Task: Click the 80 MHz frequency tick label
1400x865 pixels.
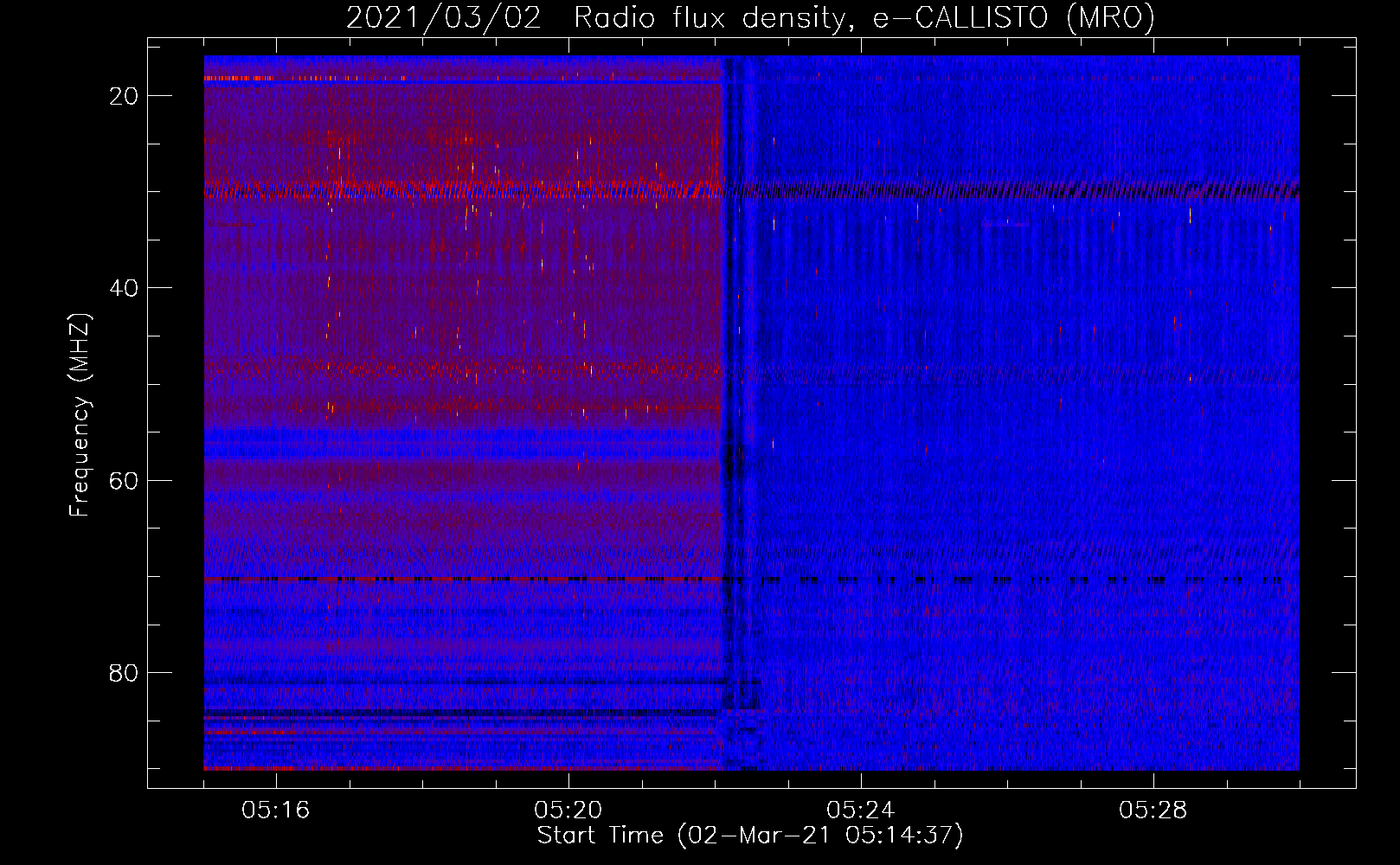Action: point(125,672)
